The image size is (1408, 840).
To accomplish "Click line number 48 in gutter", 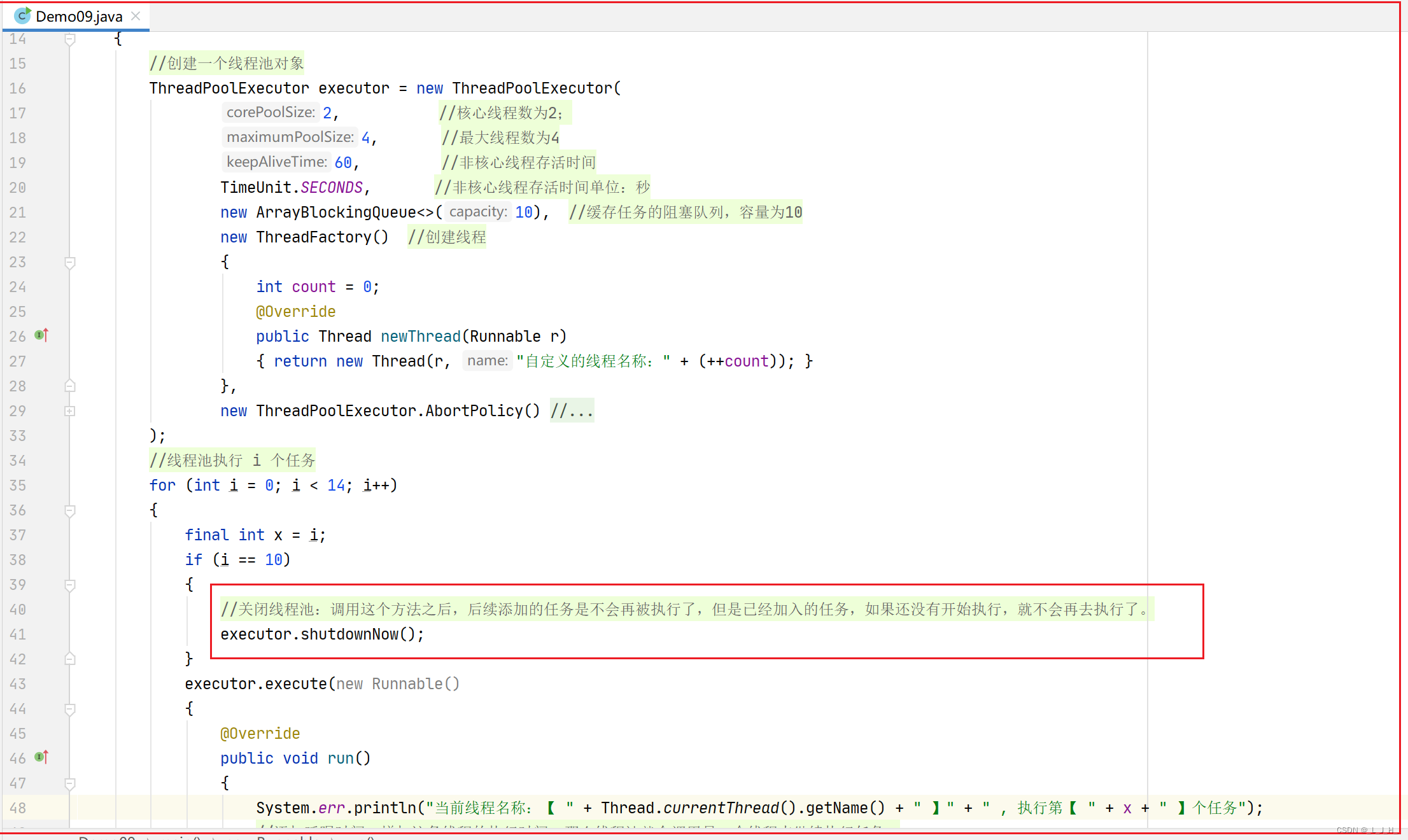I will tap(18, 808).
